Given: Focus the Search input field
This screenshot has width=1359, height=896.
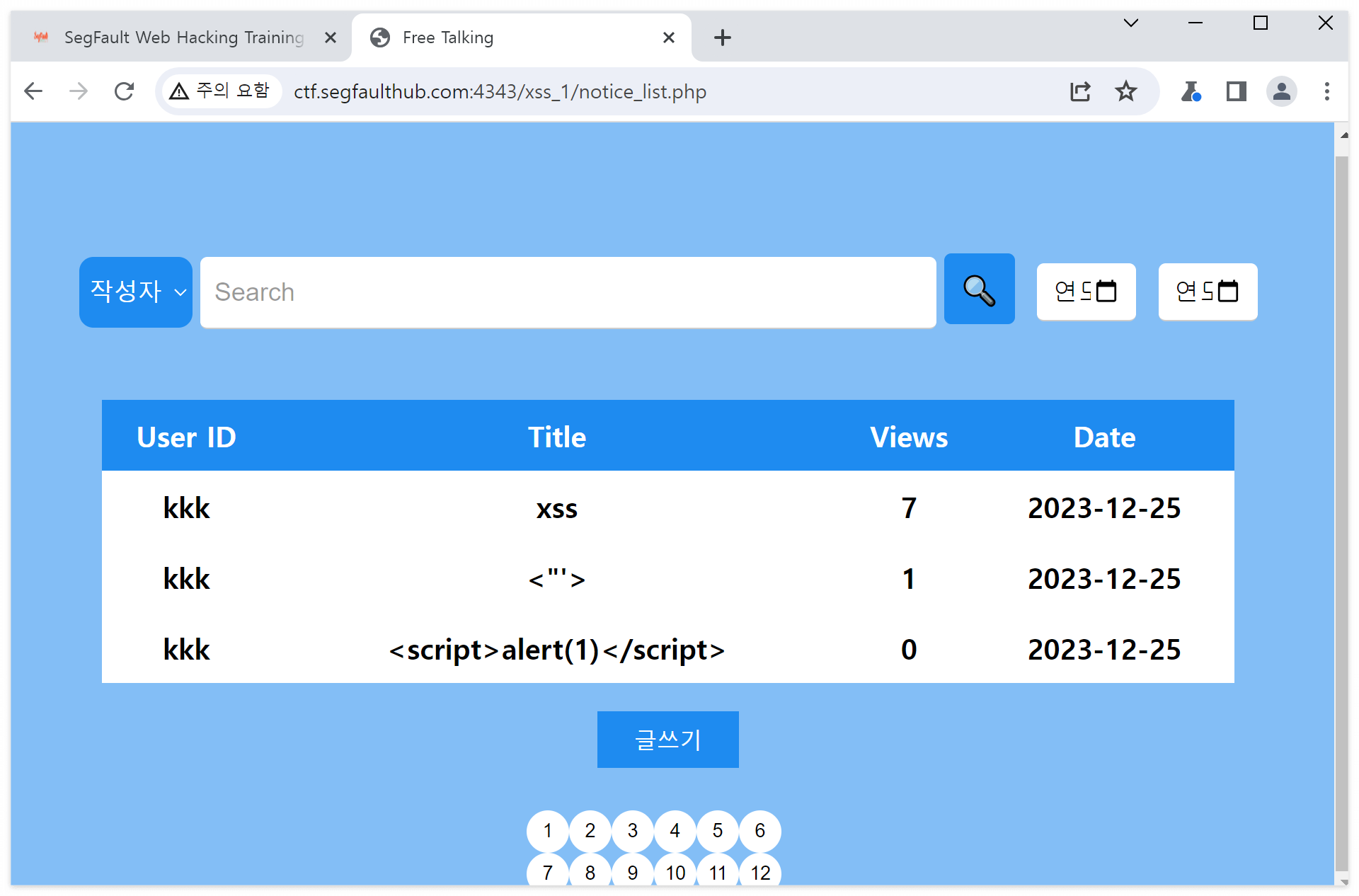Looking at the screenshot, I should 568,292.
